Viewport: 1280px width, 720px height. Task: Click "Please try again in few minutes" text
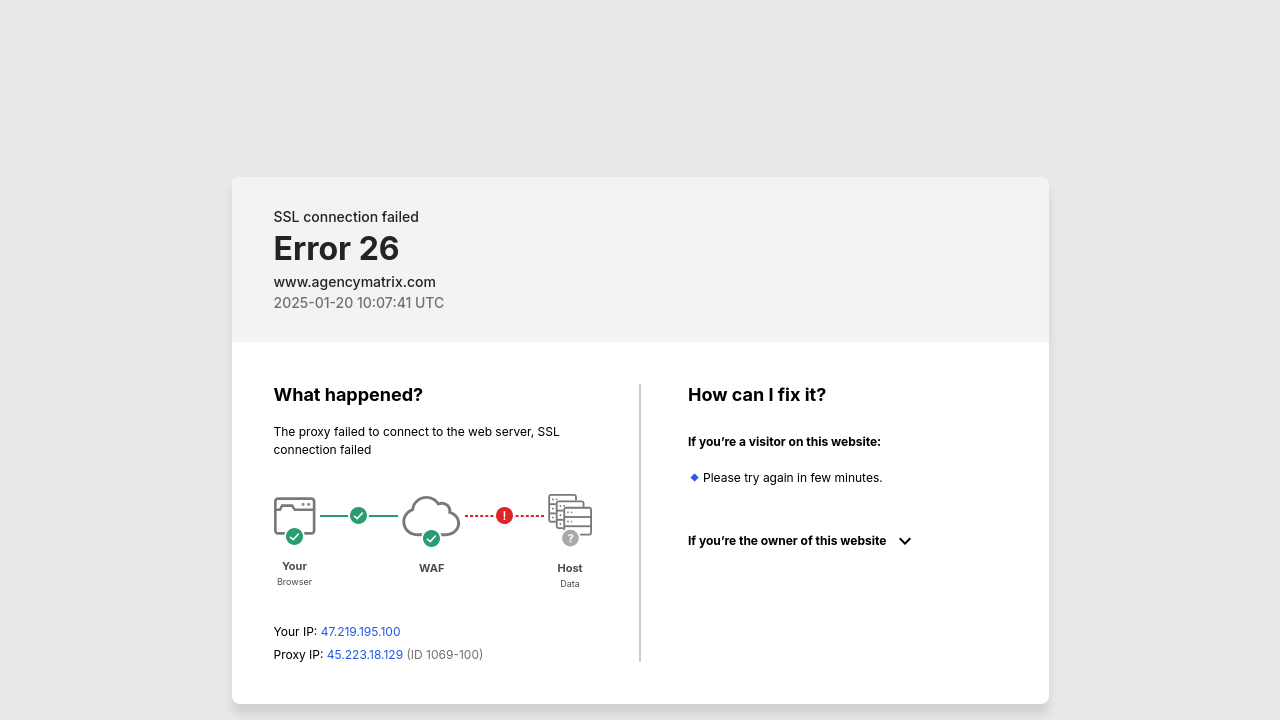click(x=792, y=478)
